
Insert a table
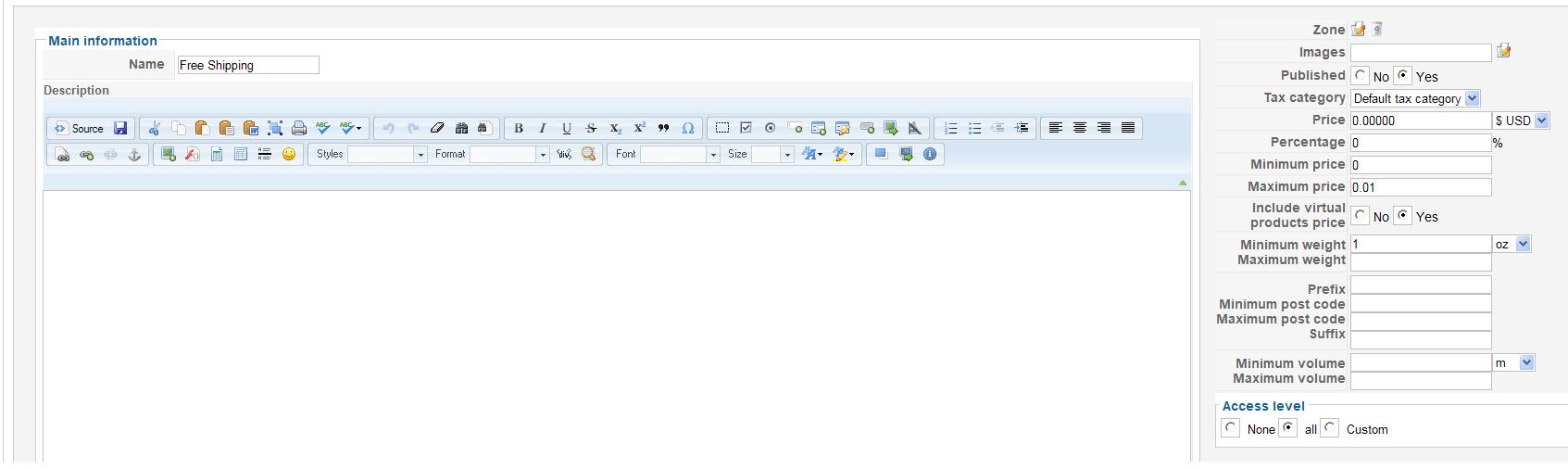[241, 155]
